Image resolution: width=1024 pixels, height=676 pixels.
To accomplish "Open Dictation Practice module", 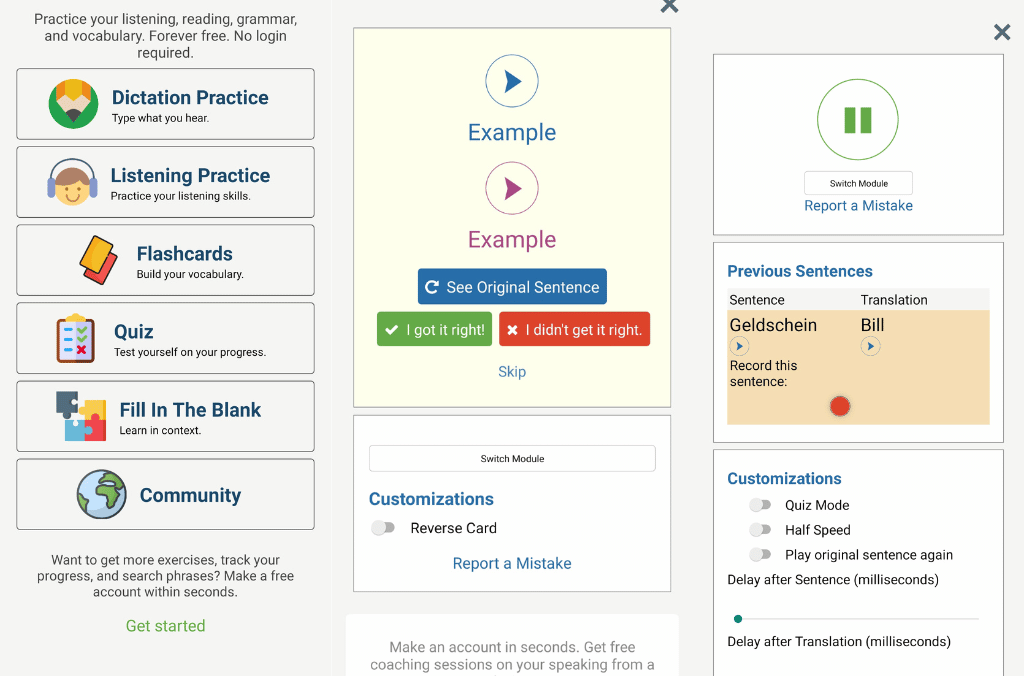I will point(166,104).
